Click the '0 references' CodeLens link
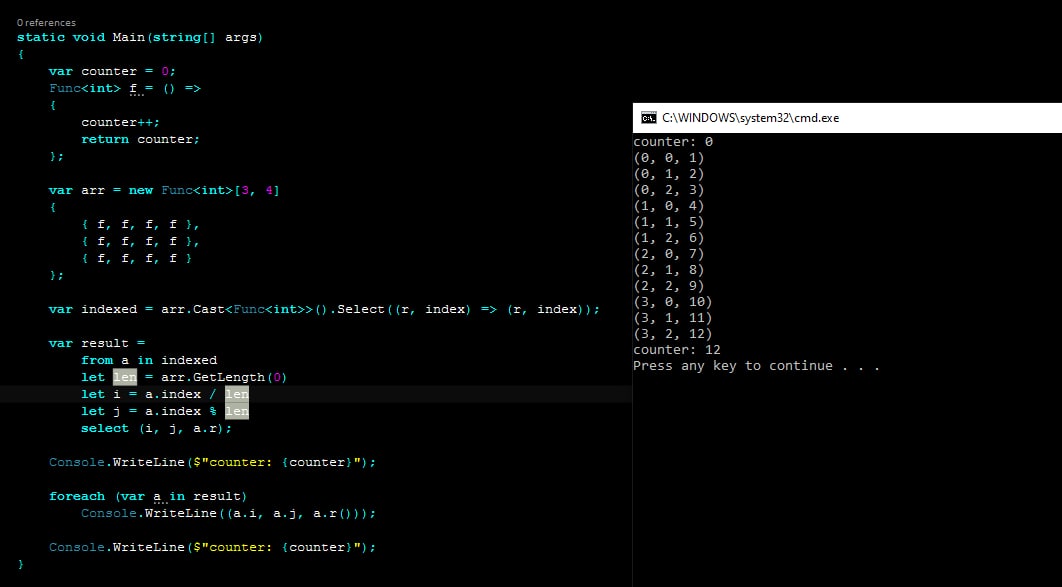Image resolution: width=1062 pixels, height=587 pixels. tap(46, 23)
